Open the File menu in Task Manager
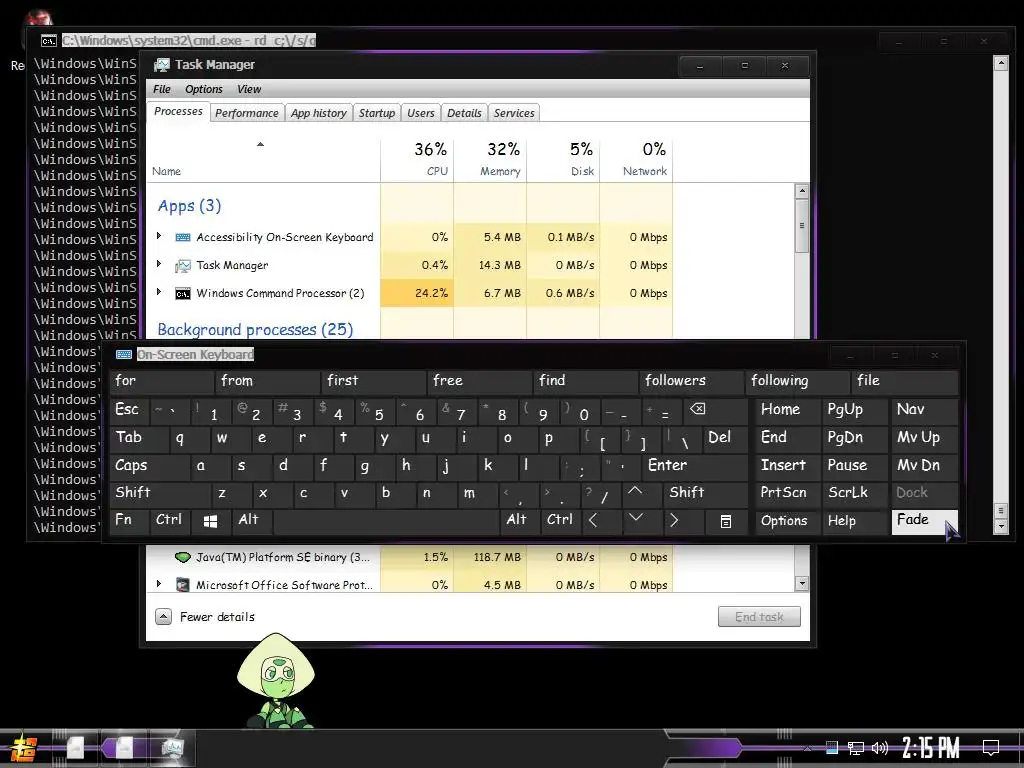Image resolution: width=1024 pixels, height=768 pixels. tap(161, 89)
